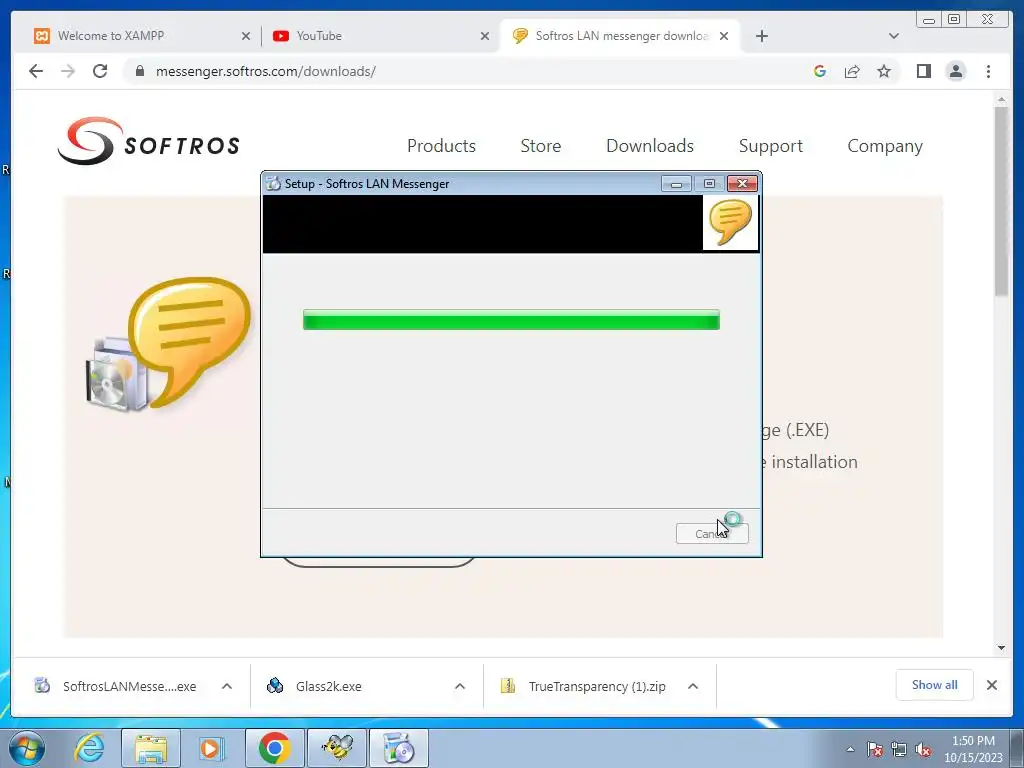
Task: Restore down the Chrome window
Action: click(953, 20)
